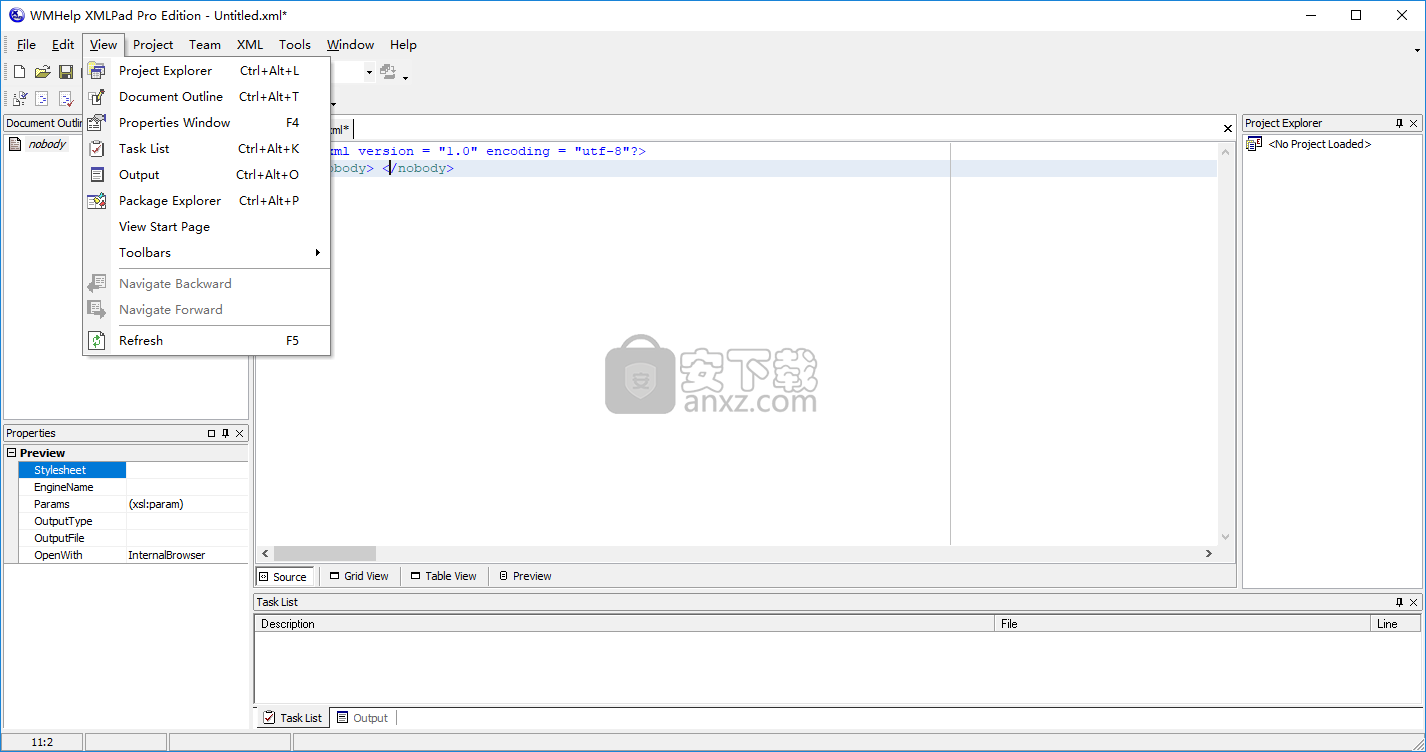This screenshot has height=752, width=1426.
Task: Click the Line column header in the Task List
Action: click(1396, 624)
